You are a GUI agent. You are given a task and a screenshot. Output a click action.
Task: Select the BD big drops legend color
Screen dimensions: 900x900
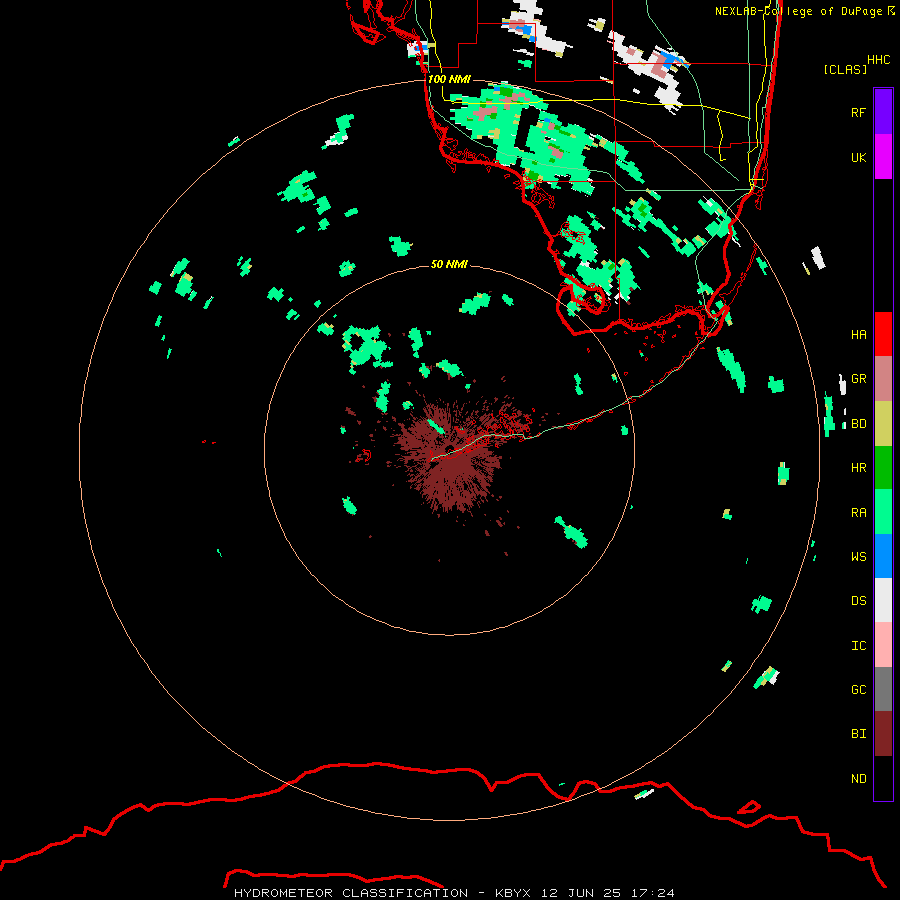click(883, 424)
